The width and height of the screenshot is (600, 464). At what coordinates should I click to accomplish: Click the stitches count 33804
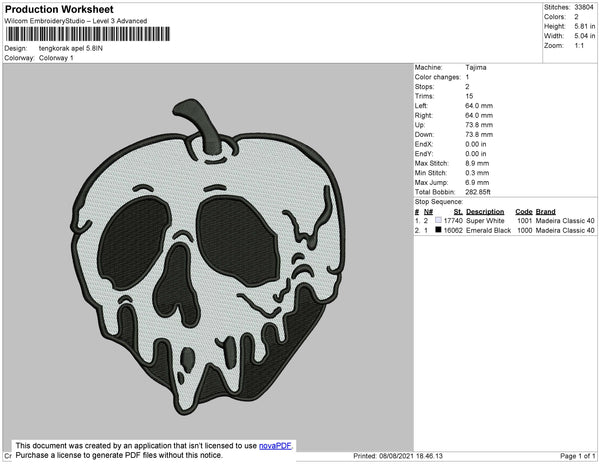point(584,7)
